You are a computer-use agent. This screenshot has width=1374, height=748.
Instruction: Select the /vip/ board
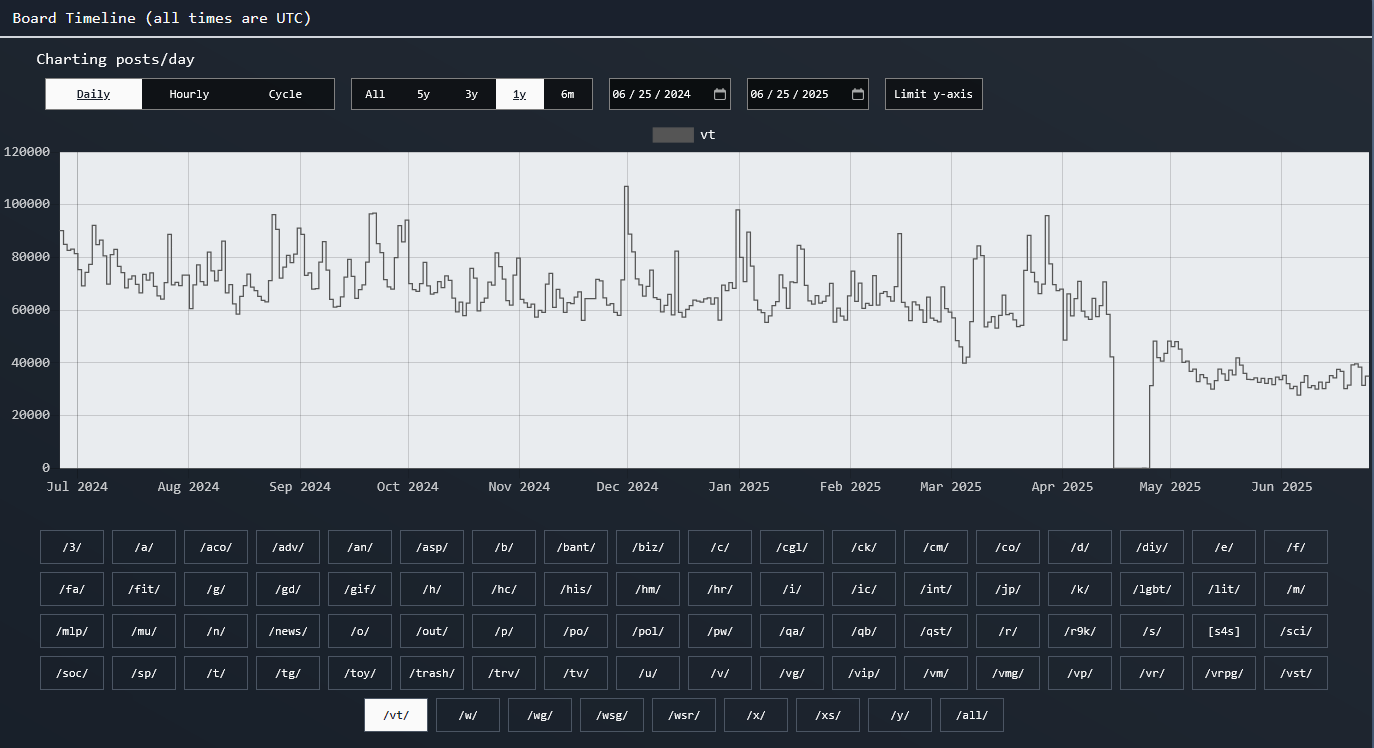coord(864,673)
